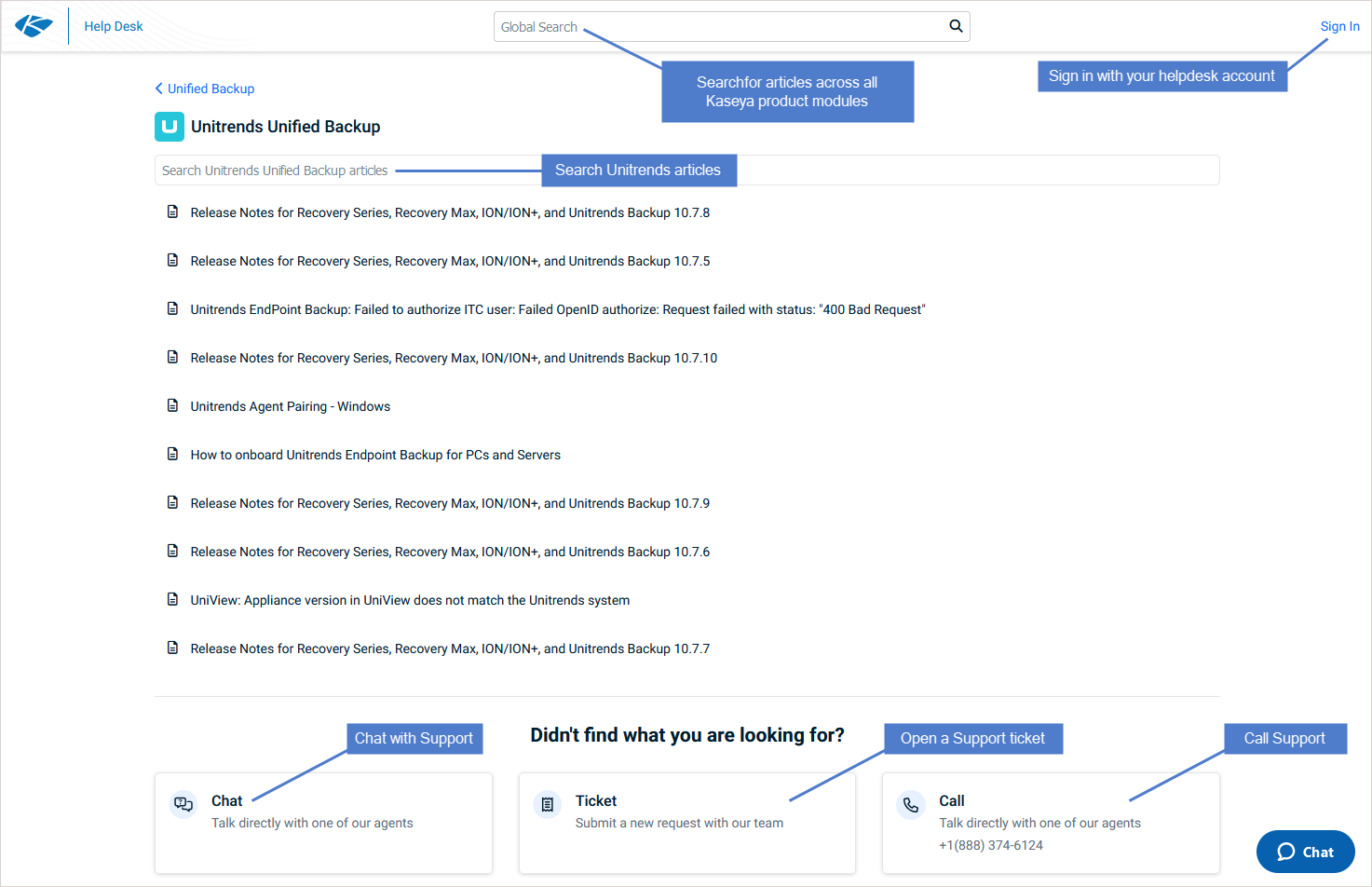Open Unitrends Agent Pairing - Windows article

291,406
